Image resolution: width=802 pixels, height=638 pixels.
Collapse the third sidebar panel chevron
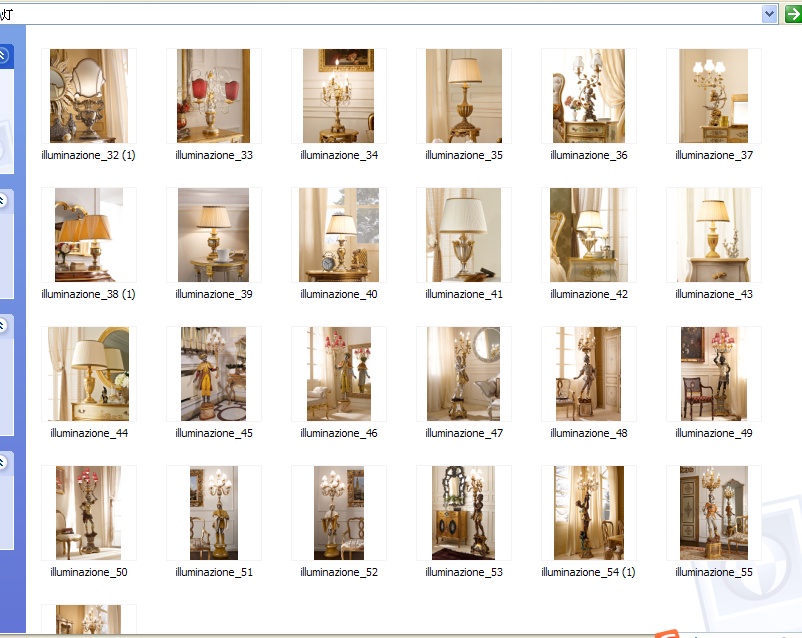pyautogui.click(x=3, y=326)
